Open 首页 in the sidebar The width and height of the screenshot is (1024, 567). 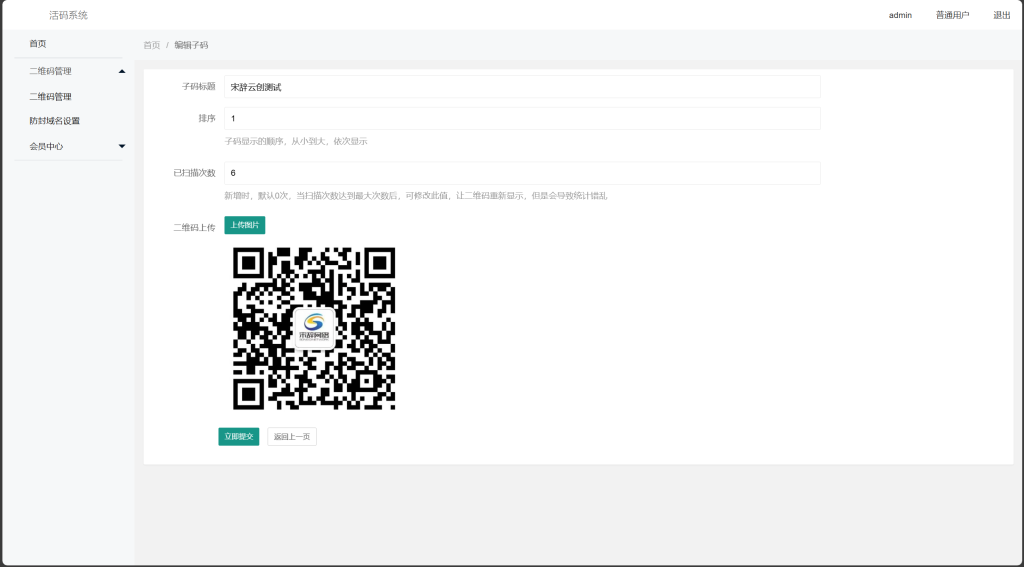coord(38,44)
